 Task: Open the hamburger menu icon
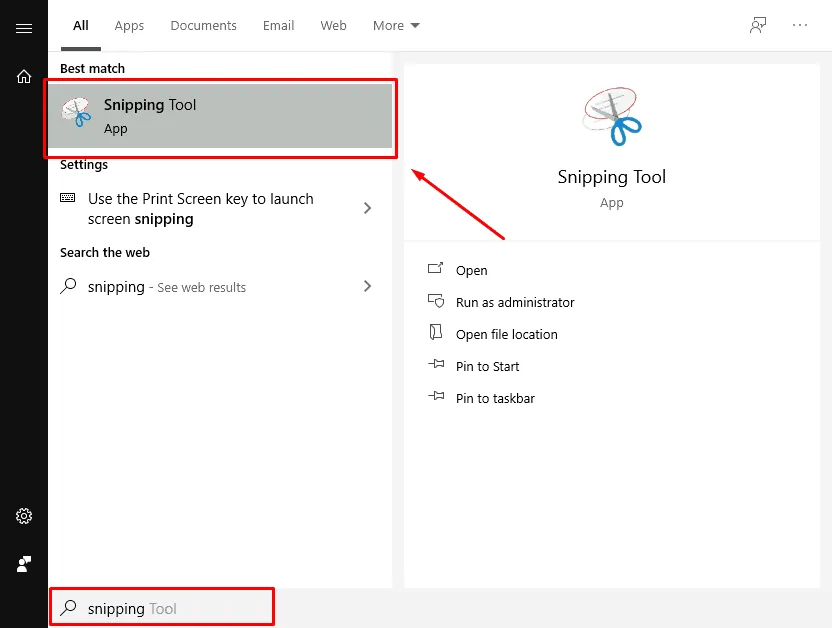(24, 28)
